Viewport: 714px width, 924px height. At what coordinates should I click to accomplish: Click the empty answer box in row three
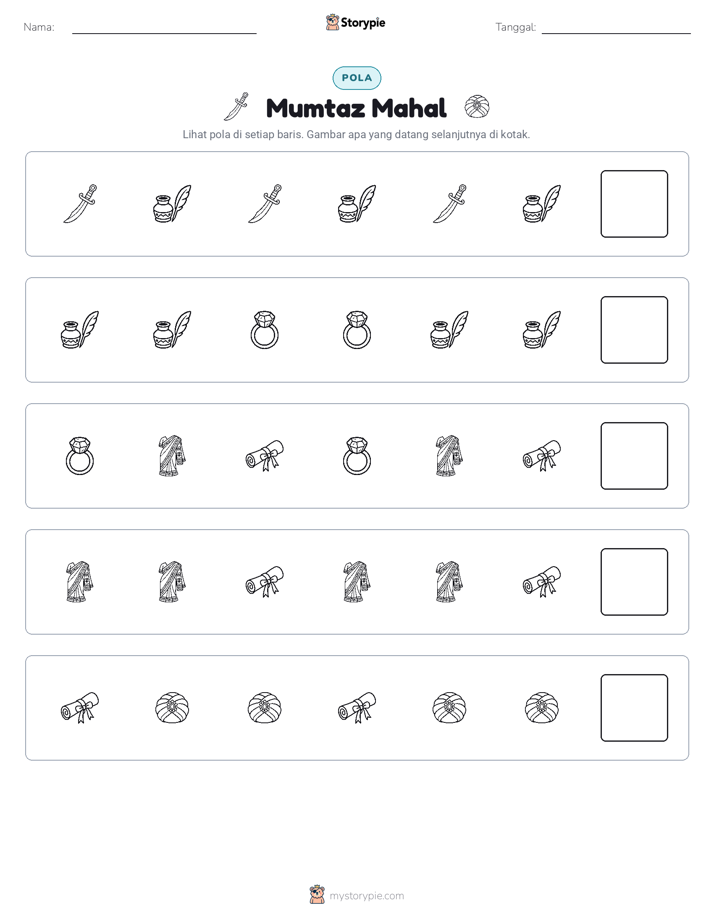(634, 456)
